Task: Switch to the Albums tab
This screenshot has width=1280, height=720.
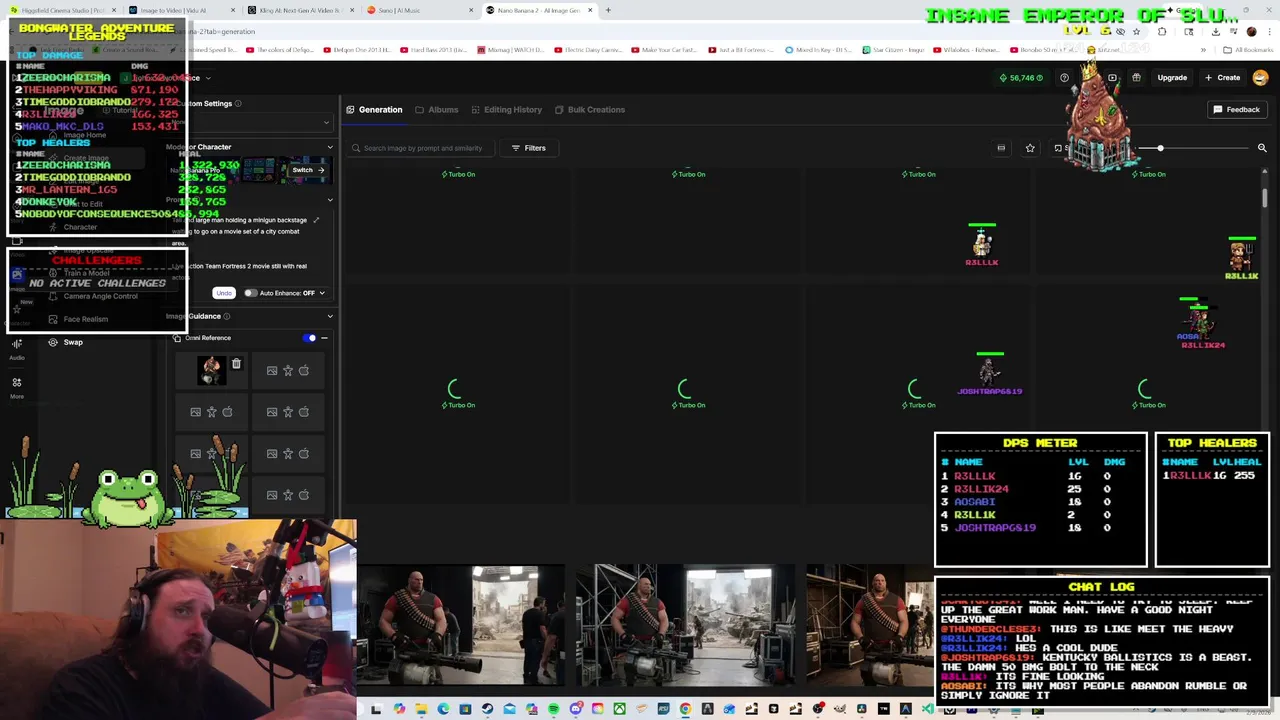Action: (x=437, y=110)
